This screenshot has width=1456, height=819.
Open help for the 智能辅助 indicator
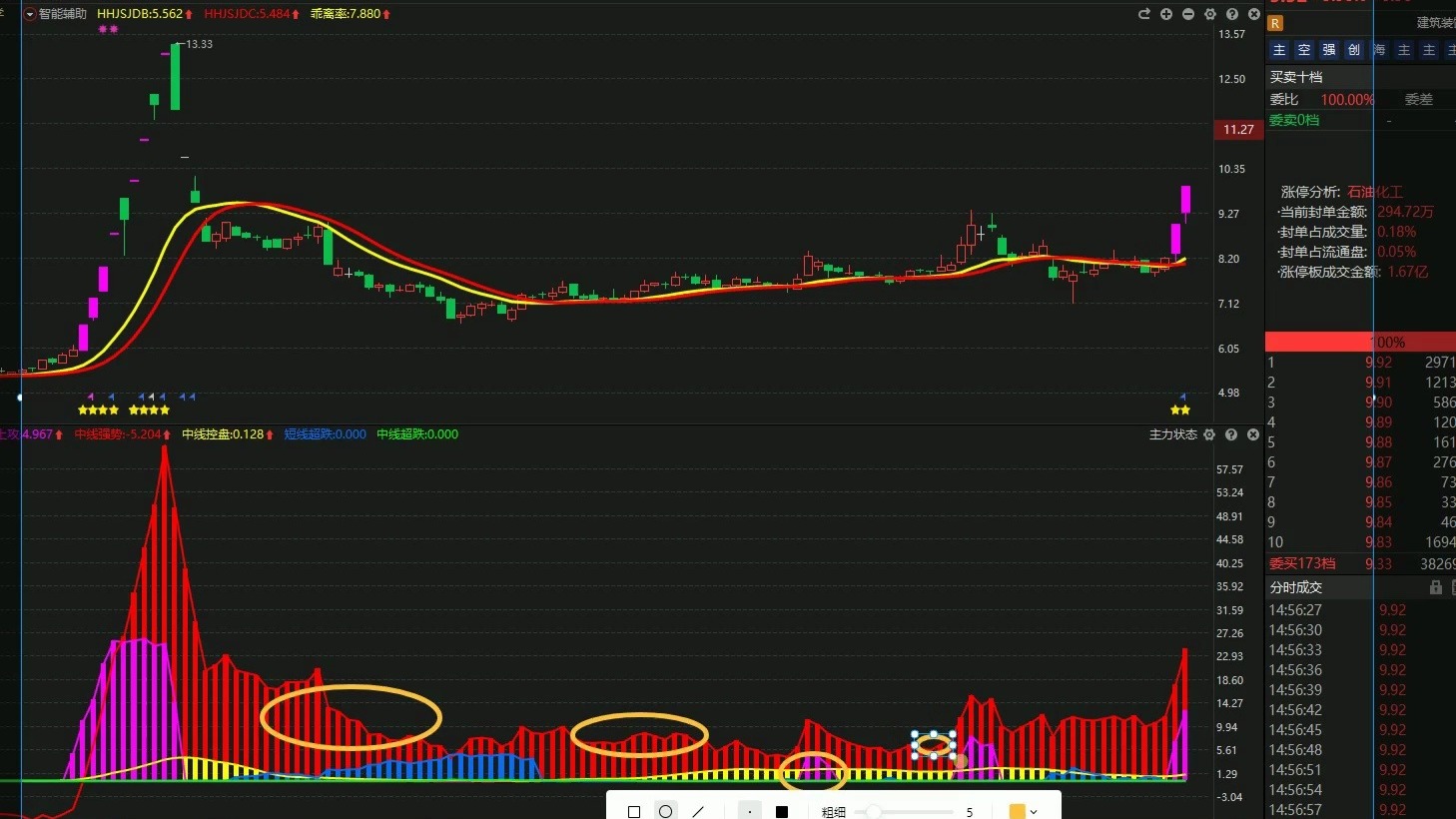(x=1232, y=14)
